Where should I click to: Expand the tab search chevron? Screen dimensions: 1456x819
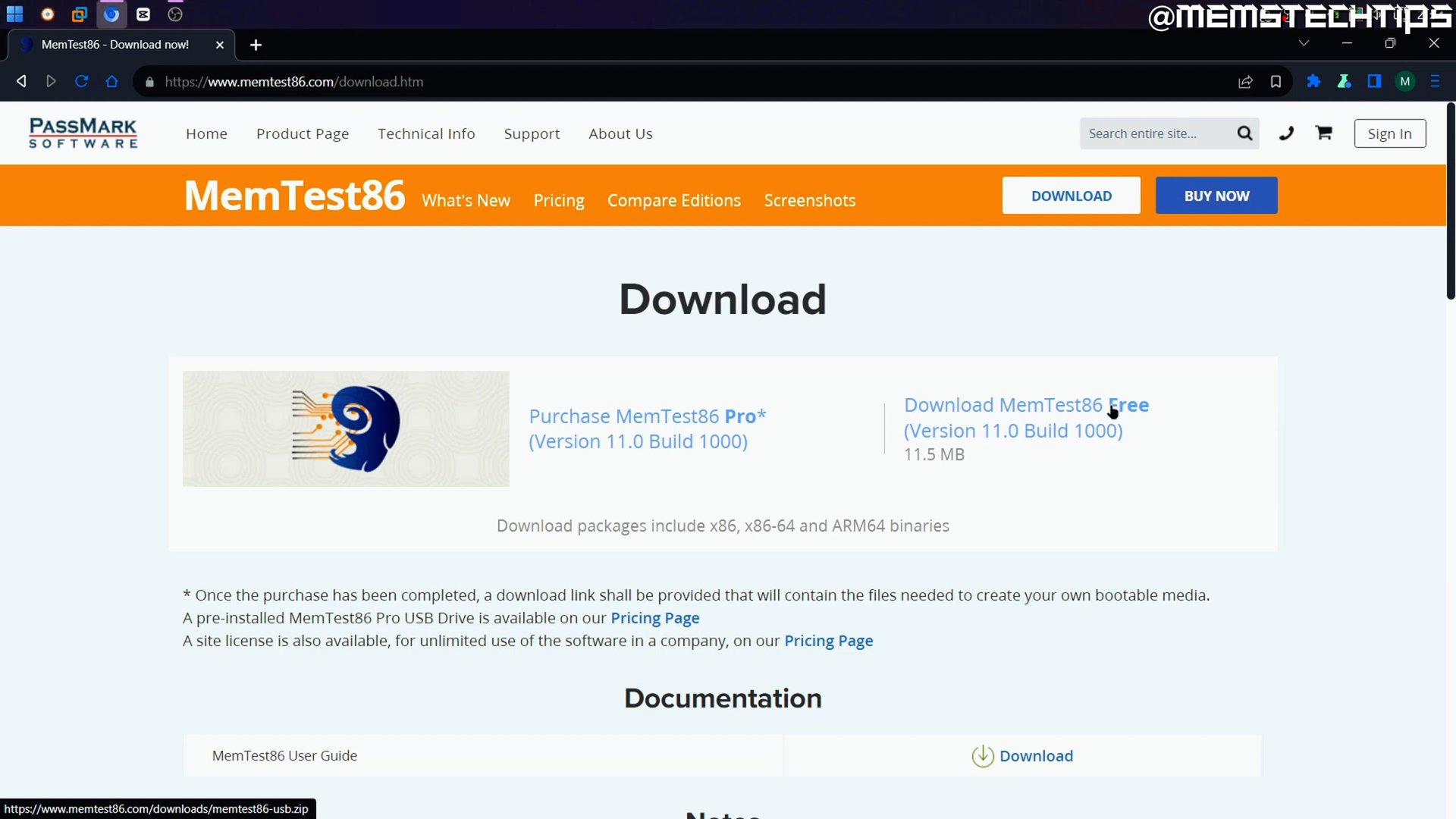[x=1304, y=43]
